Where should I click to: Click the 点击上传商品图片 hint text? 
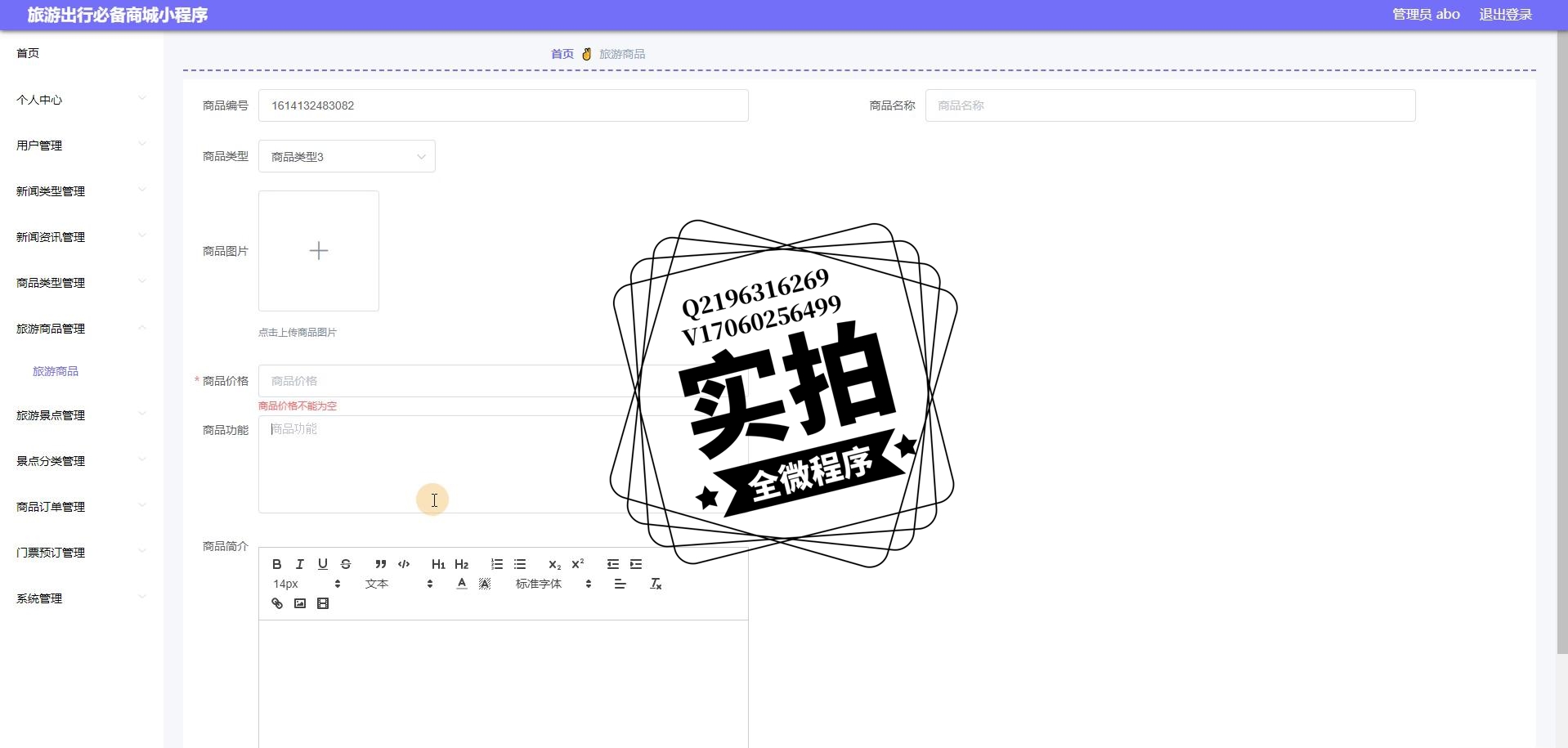(298, 333)
